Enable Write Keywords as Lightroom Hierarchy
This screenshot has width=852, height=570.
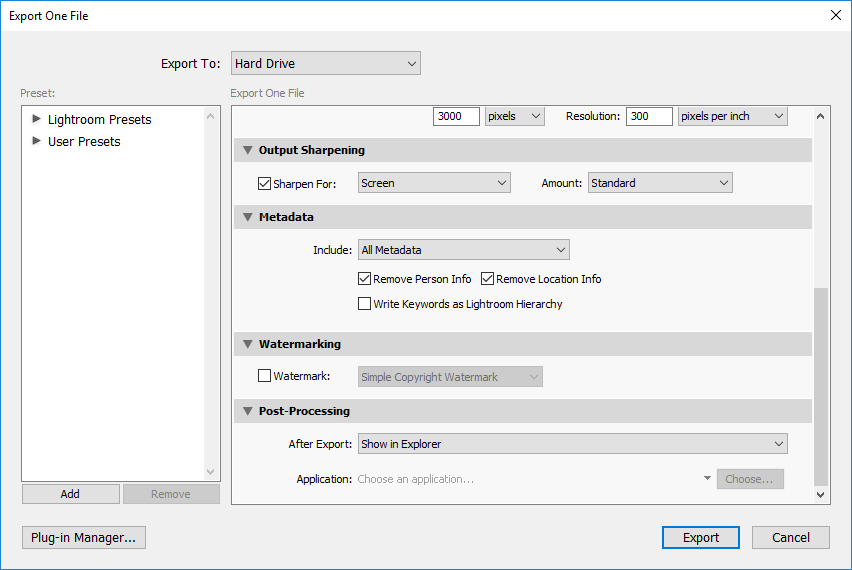(x=365, y=304)
